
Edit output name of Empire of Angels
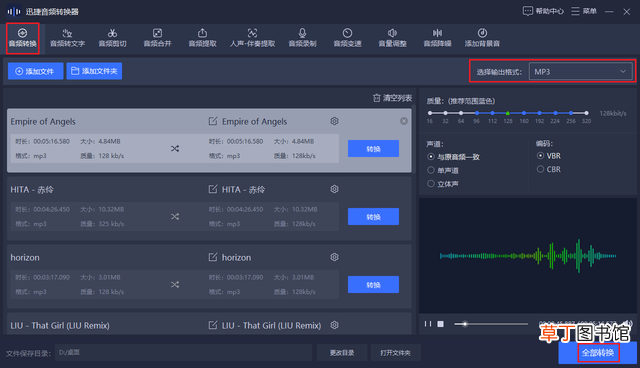pos(213,121)
